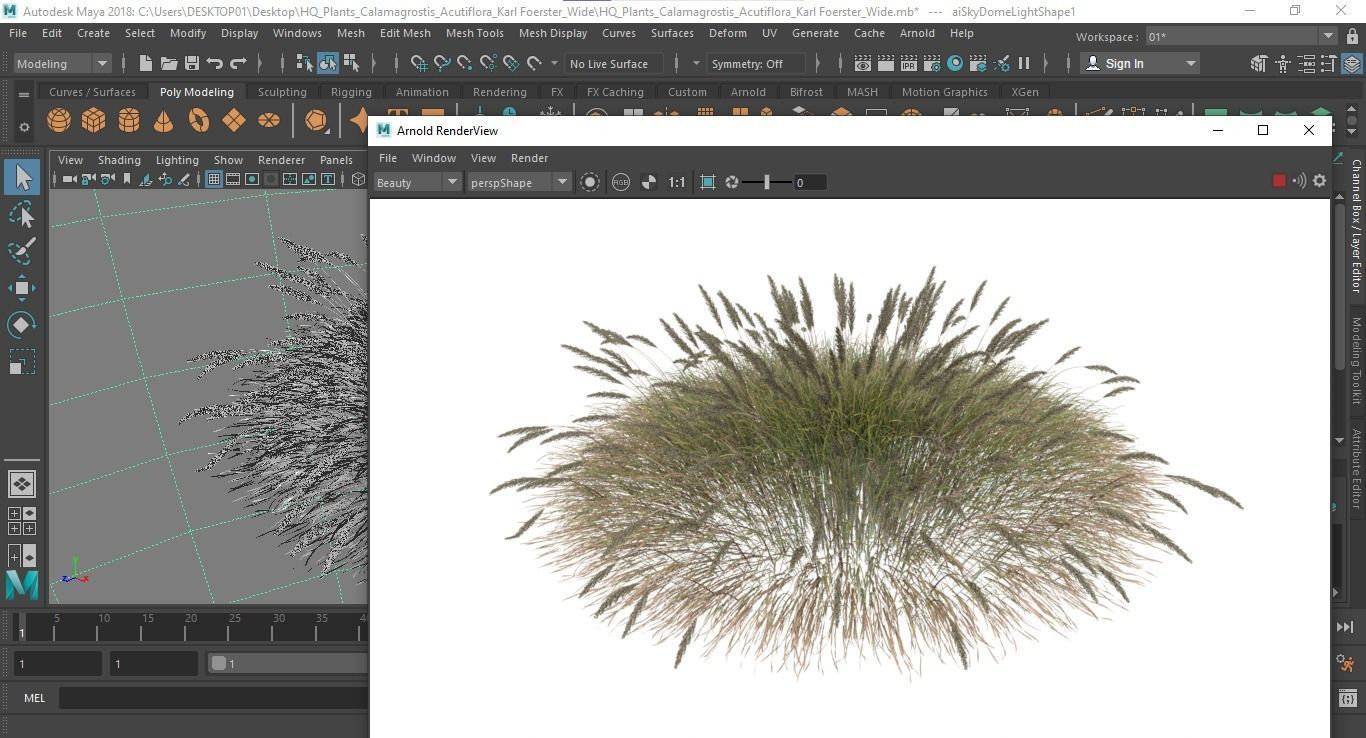Open the Mesh Tools menu

pyautogui.click(x=474, y=33)
